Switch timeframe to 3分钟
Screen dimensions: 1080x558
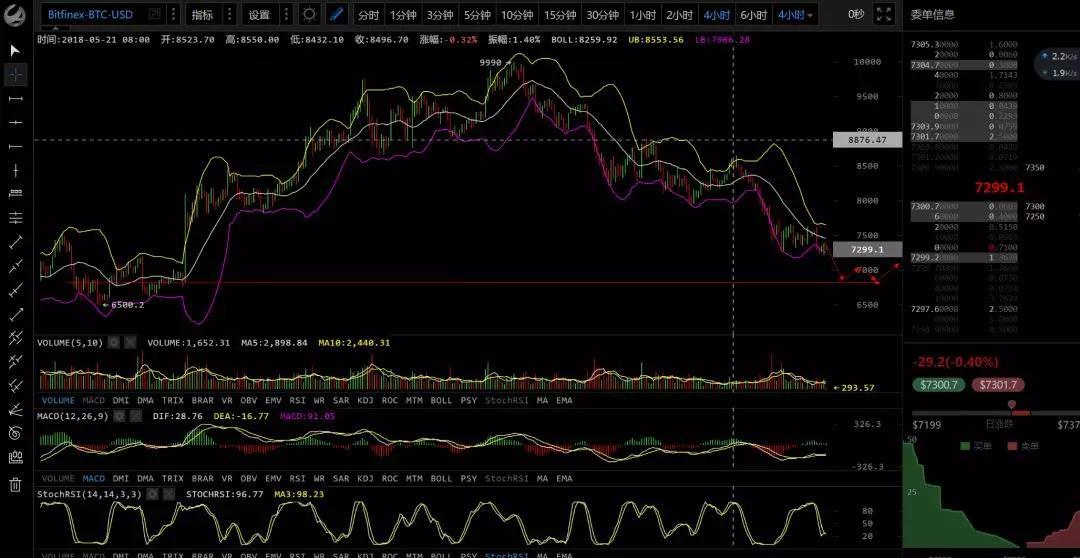pos(439,14)
